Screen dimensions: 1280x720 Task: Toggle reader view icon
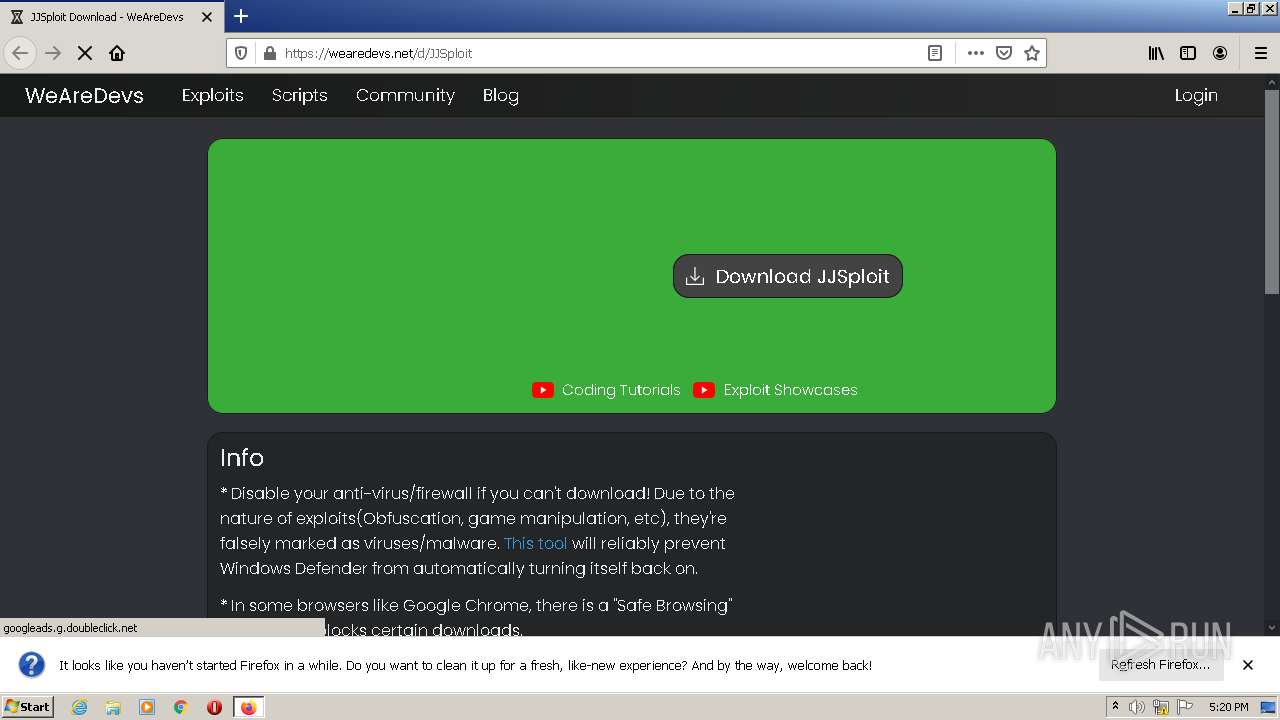coord(935,53)
